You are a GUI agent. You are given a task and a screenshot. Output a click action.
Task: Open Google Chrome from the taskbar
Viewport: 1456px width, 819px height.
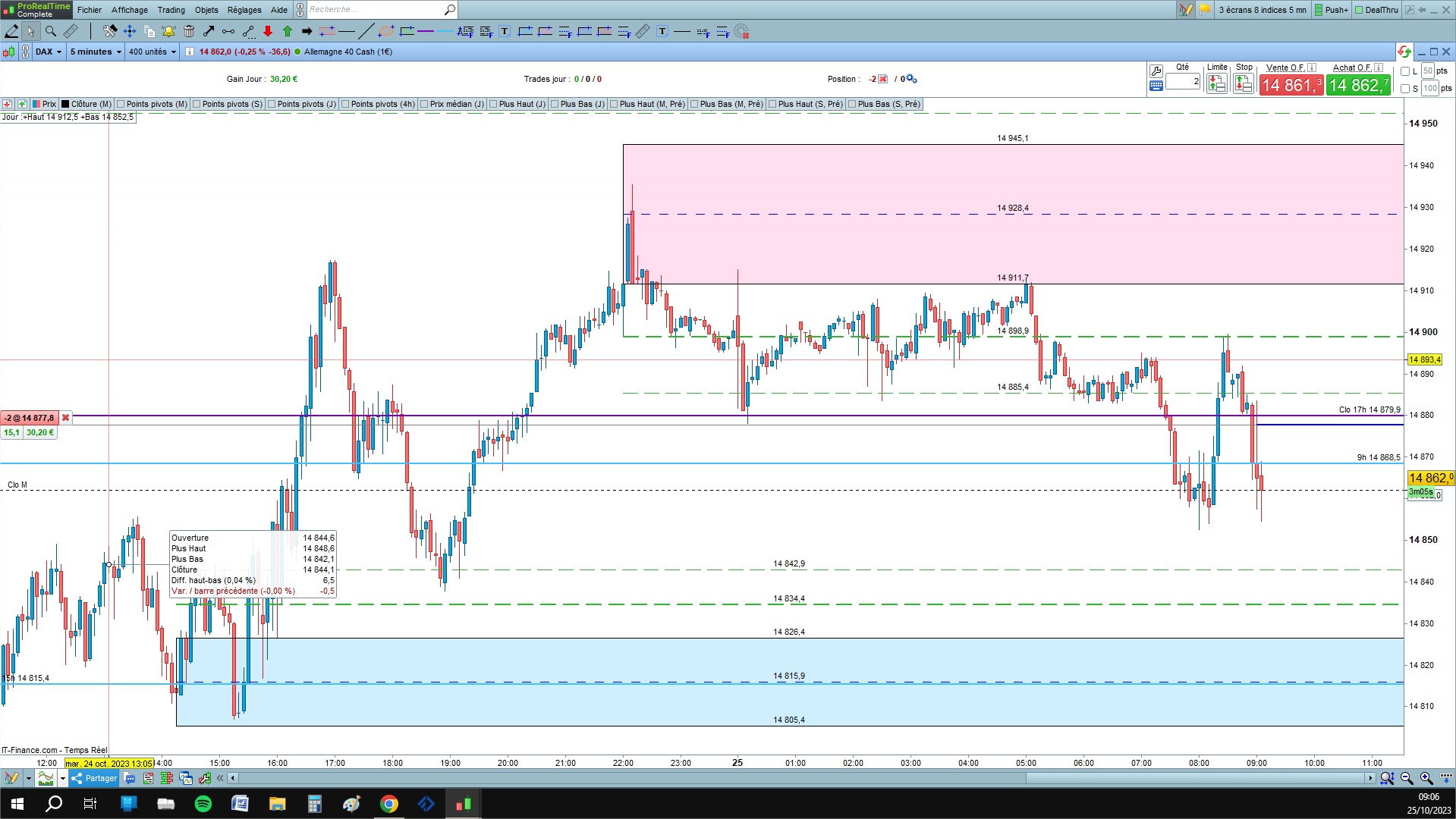coord(389,804)
